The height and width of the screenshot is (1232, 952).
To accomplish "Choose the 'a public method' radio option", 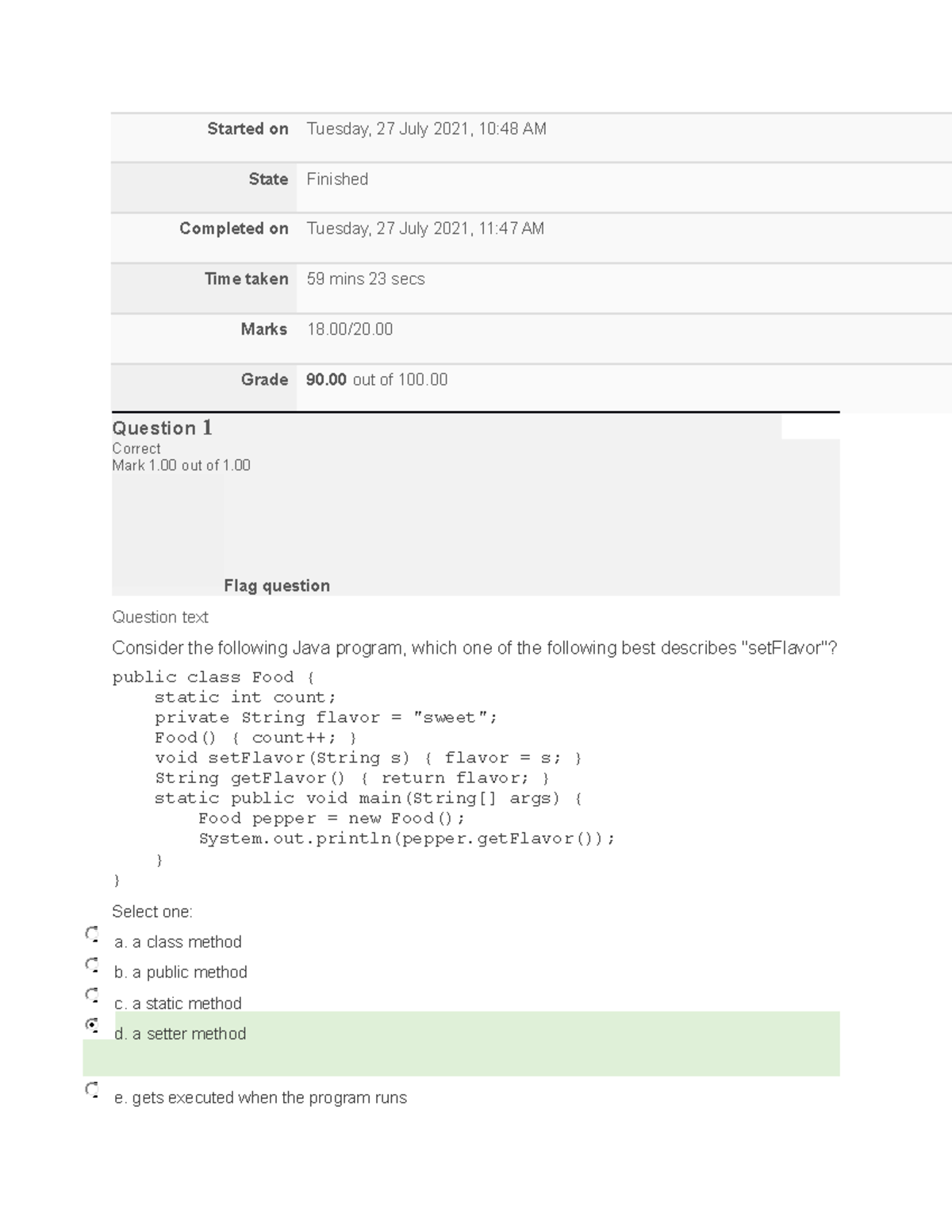I will click(92, 965).
